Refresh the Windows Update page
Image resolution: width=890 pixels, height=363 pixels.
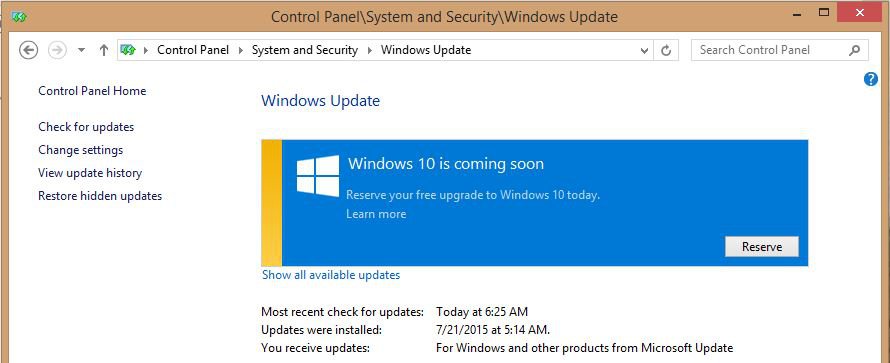[666, 50]
